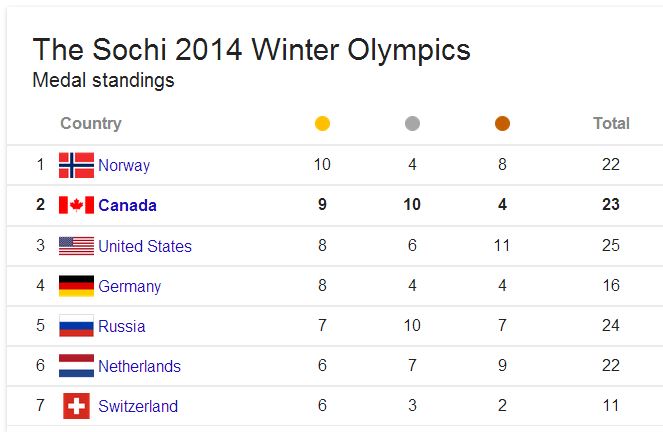
Task: Open the Norway country link
Action: click(x=124, y=166)
